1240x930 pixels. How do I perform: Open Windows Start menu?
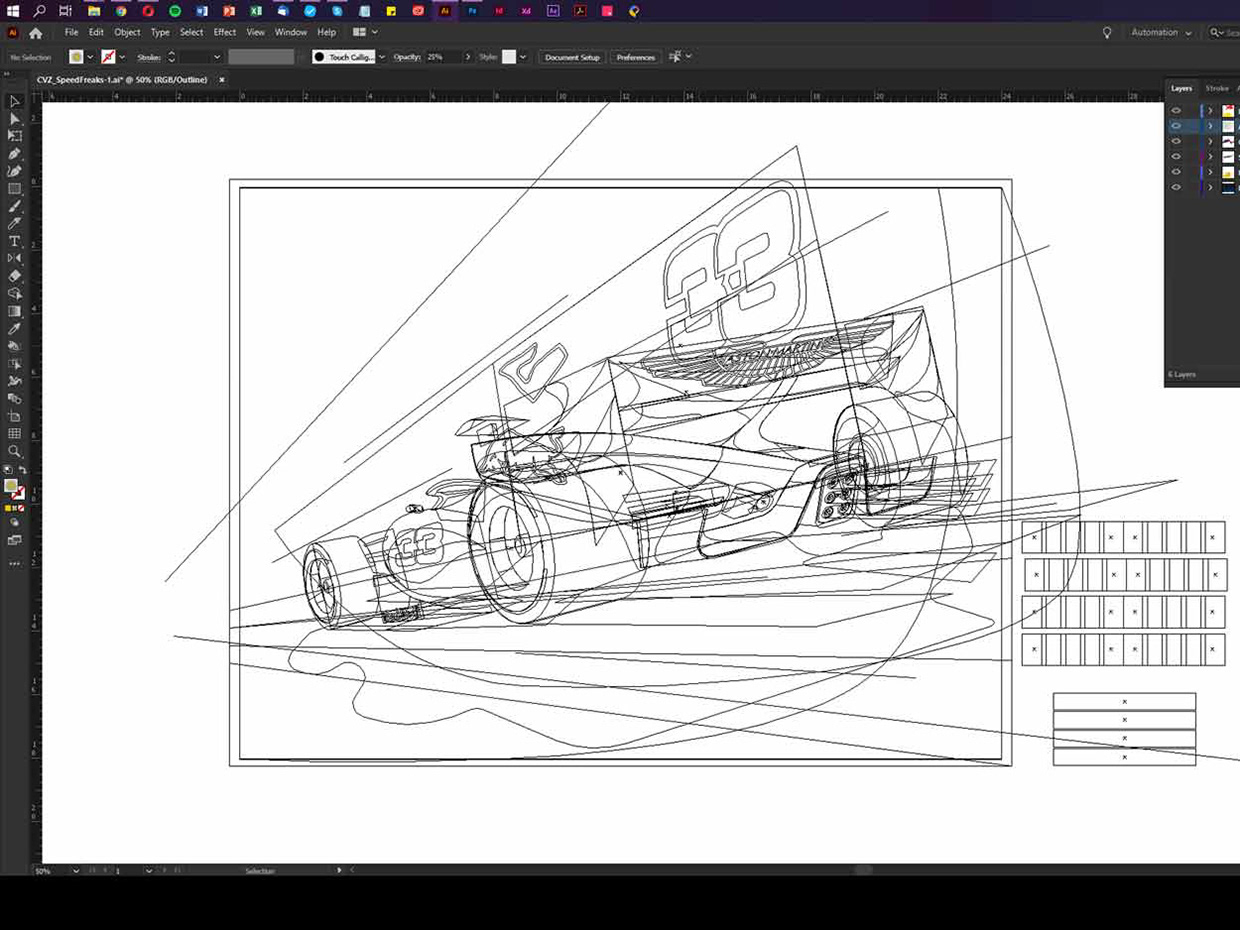tap(13, 11)
